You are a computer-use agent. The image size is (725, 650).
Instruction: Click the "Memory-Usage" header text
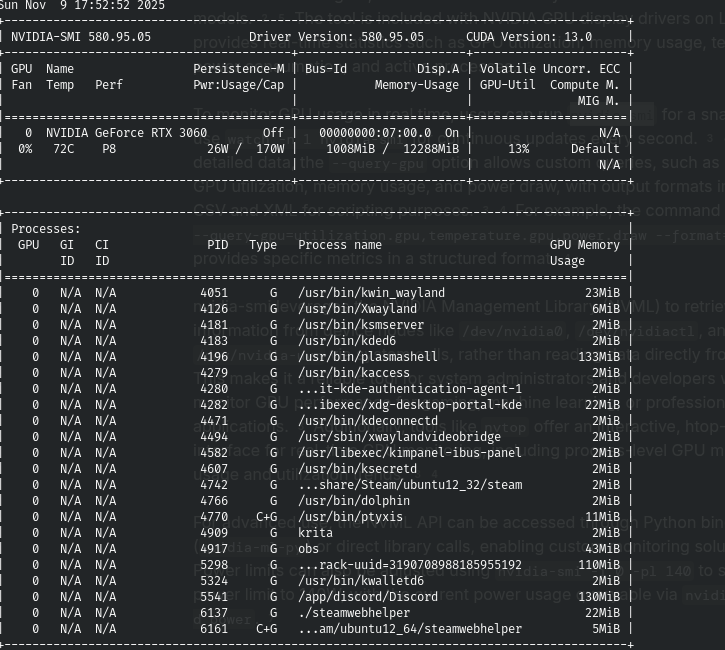click(x=417, y=85)
